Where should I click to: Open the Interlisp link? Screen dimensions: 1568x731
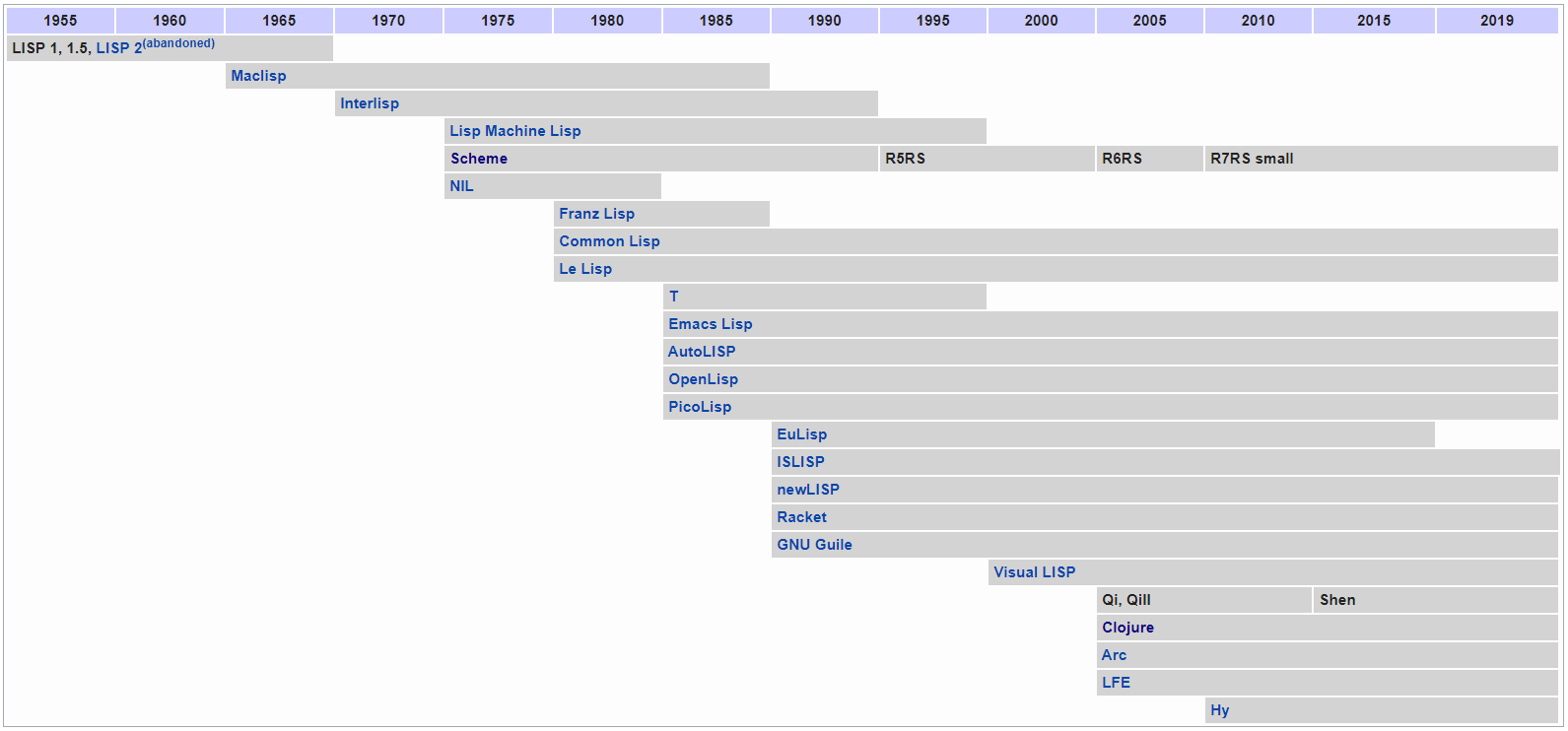point(370,103)
